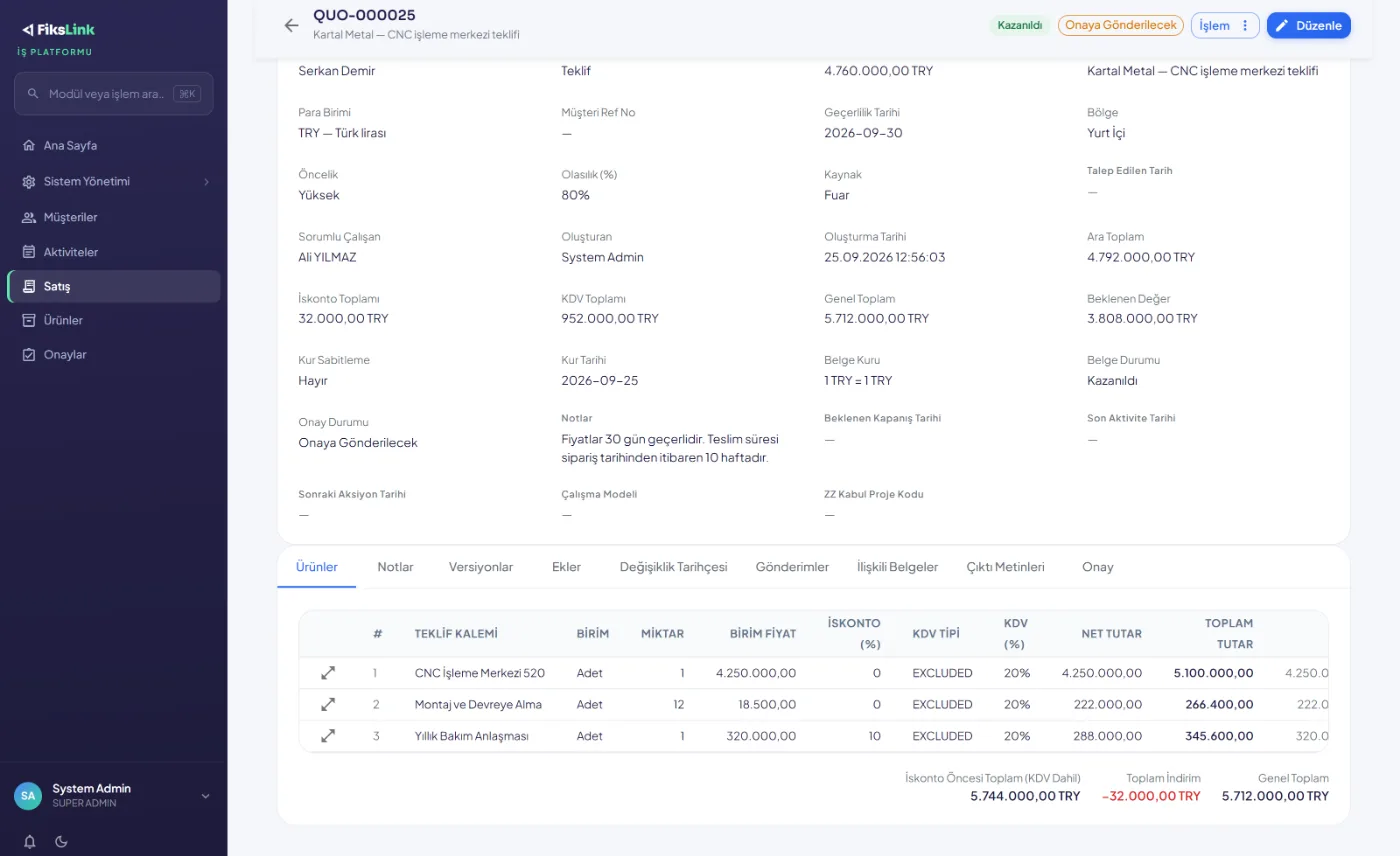Open notifications via the bell icon

(x=30, y=841)
